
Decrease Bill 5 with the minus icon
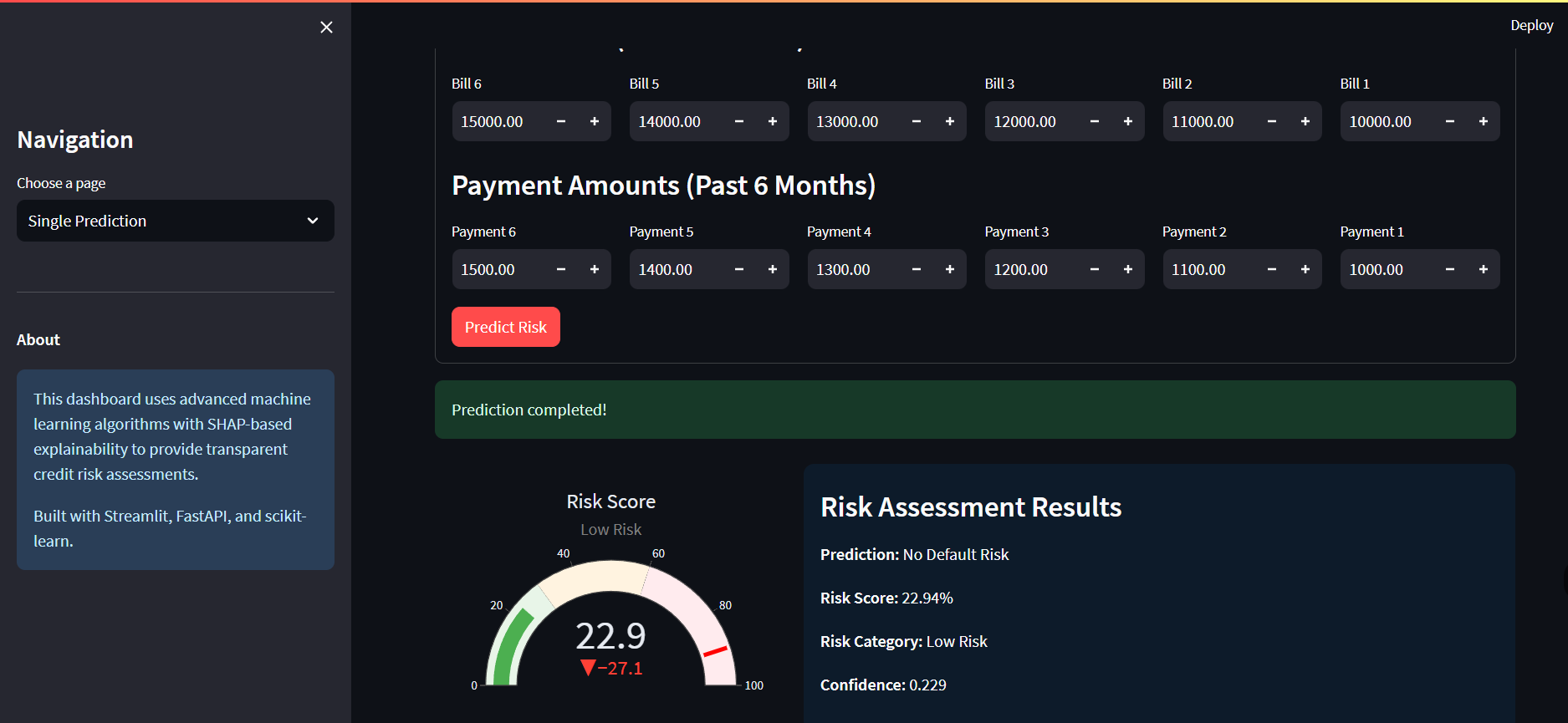[x=739, y=122]
